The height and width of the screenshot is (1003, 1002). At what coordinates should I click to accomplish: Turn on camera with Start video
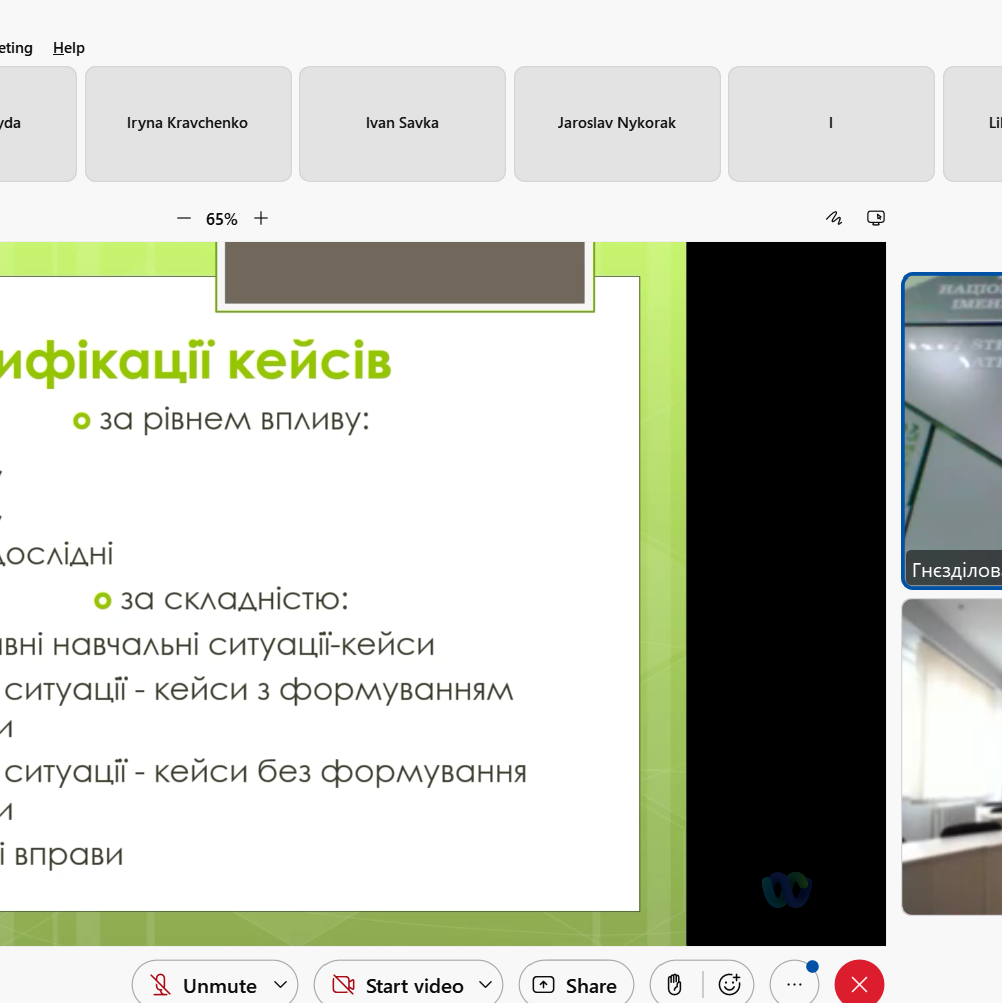[x=398, y=985]
